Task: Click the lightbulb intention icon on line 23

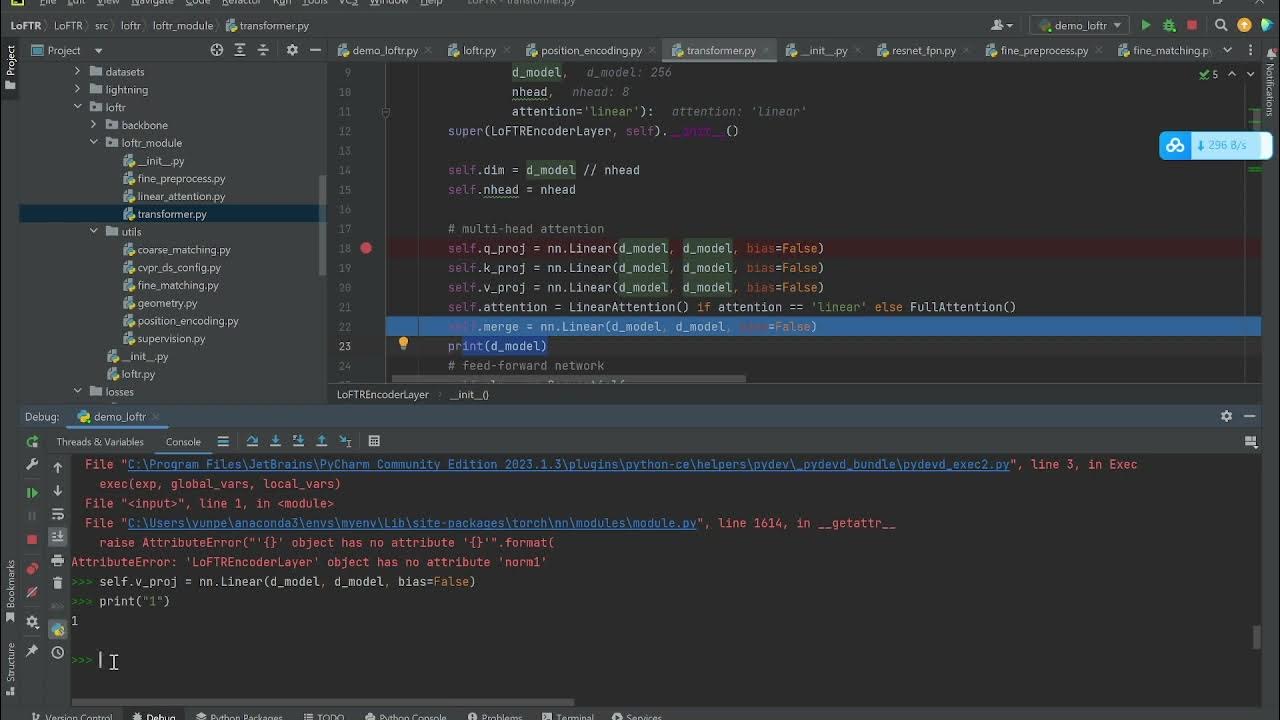Action: point(403,344)
